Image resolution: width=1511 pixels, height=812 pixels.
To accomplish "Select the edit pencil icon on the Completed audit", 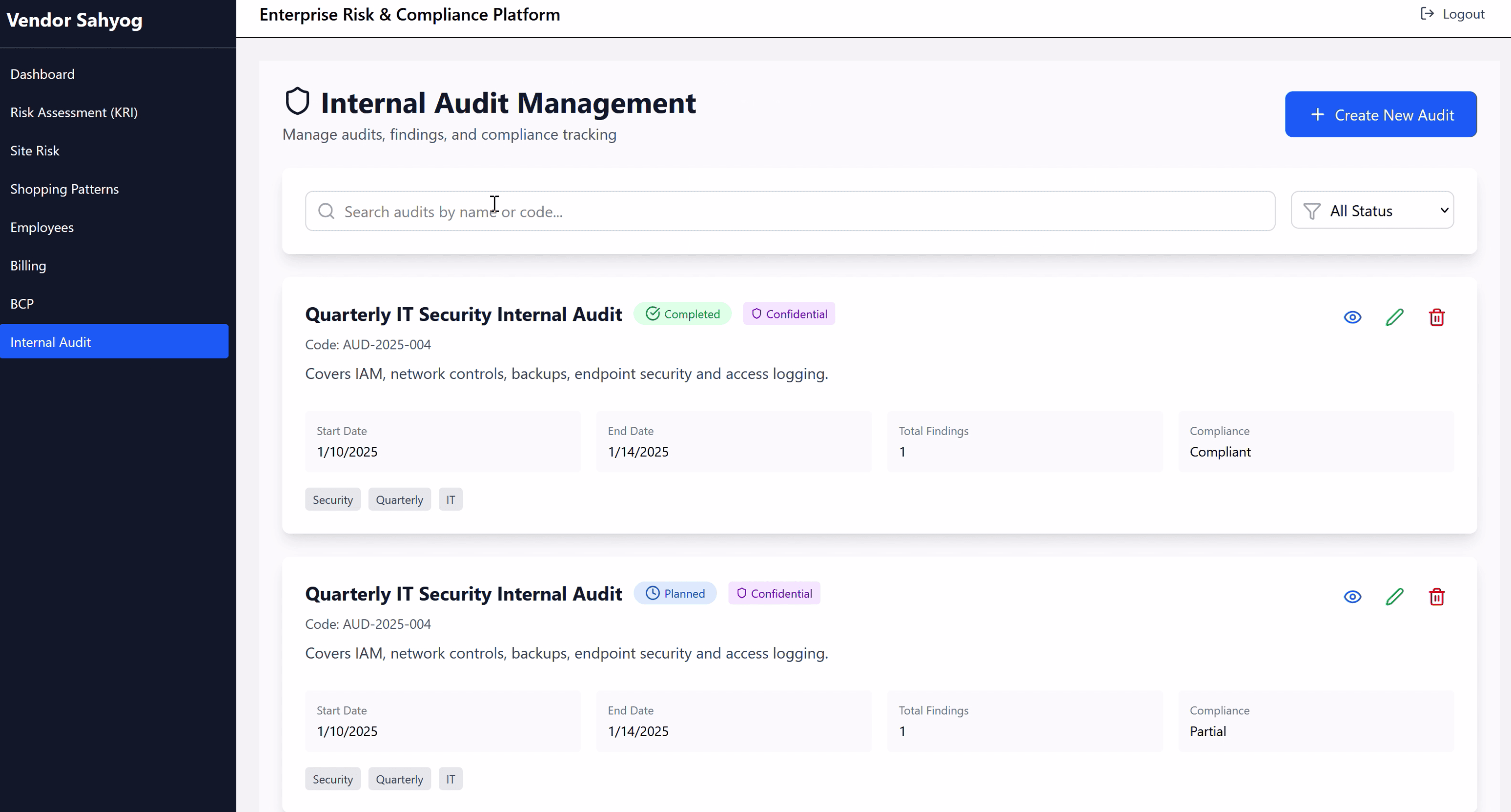I will click(x=1395, y=317).
